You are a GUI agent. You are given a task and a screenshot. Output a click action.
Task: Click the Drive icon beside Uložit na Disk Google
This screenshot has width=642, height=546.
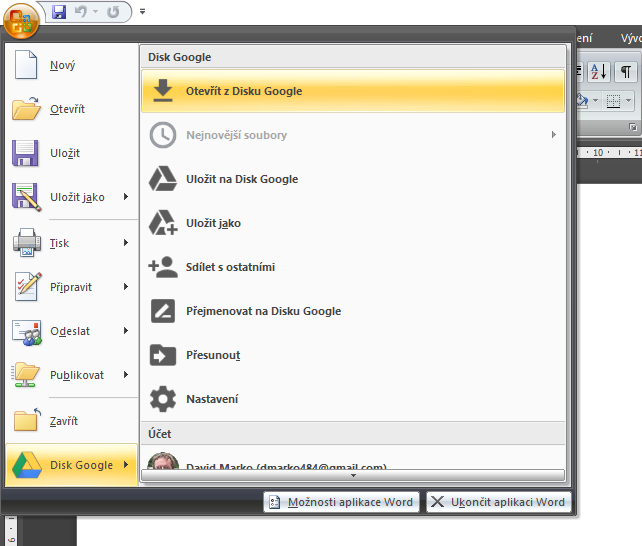tap(163, 179)
